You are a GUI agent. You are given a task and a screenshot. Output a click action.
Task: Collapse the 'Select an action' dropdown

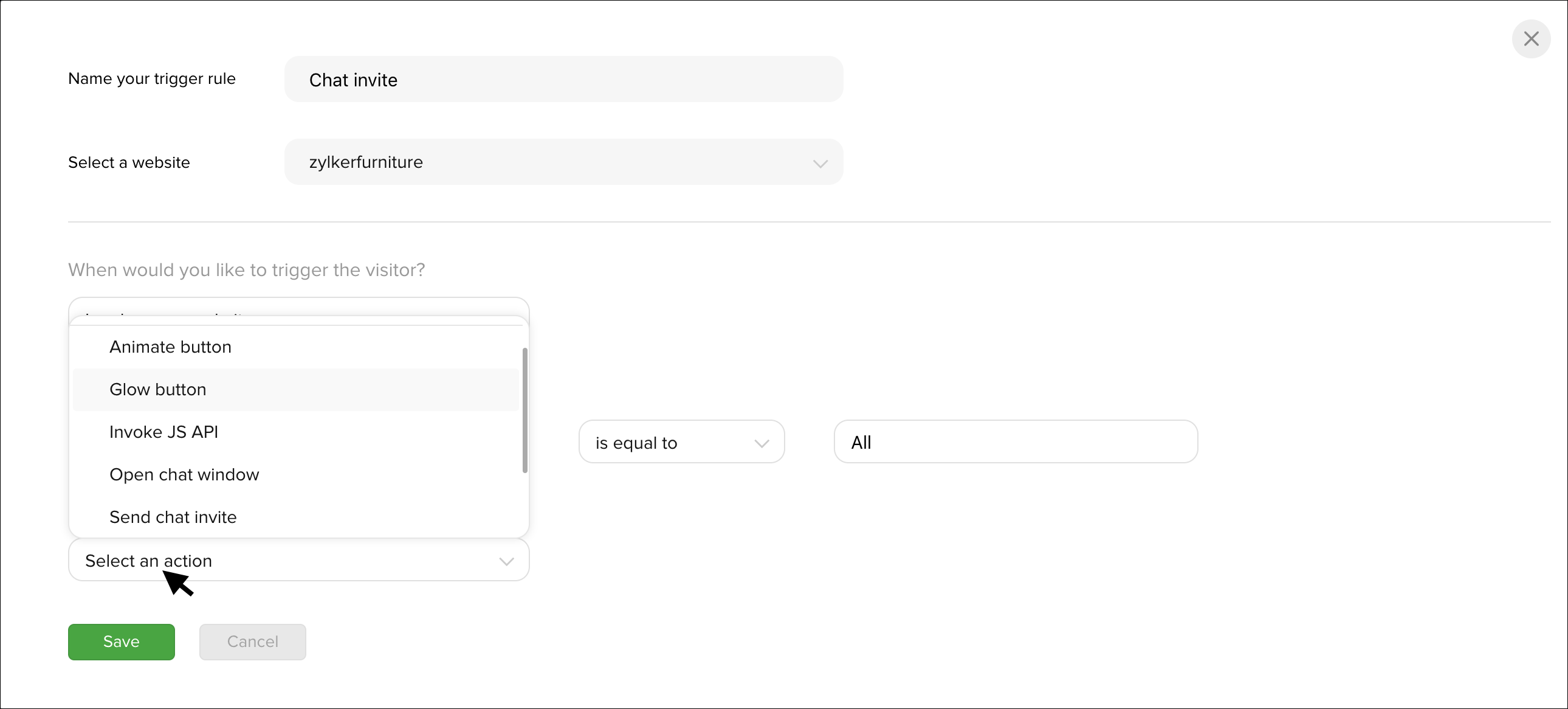coord(298,560)
